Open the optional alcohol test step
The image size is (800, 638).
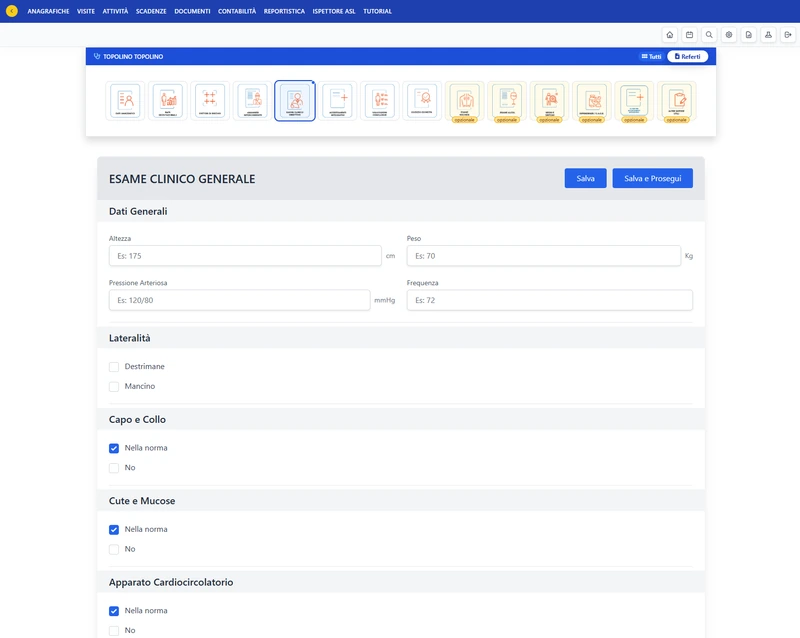pos(507,102)
